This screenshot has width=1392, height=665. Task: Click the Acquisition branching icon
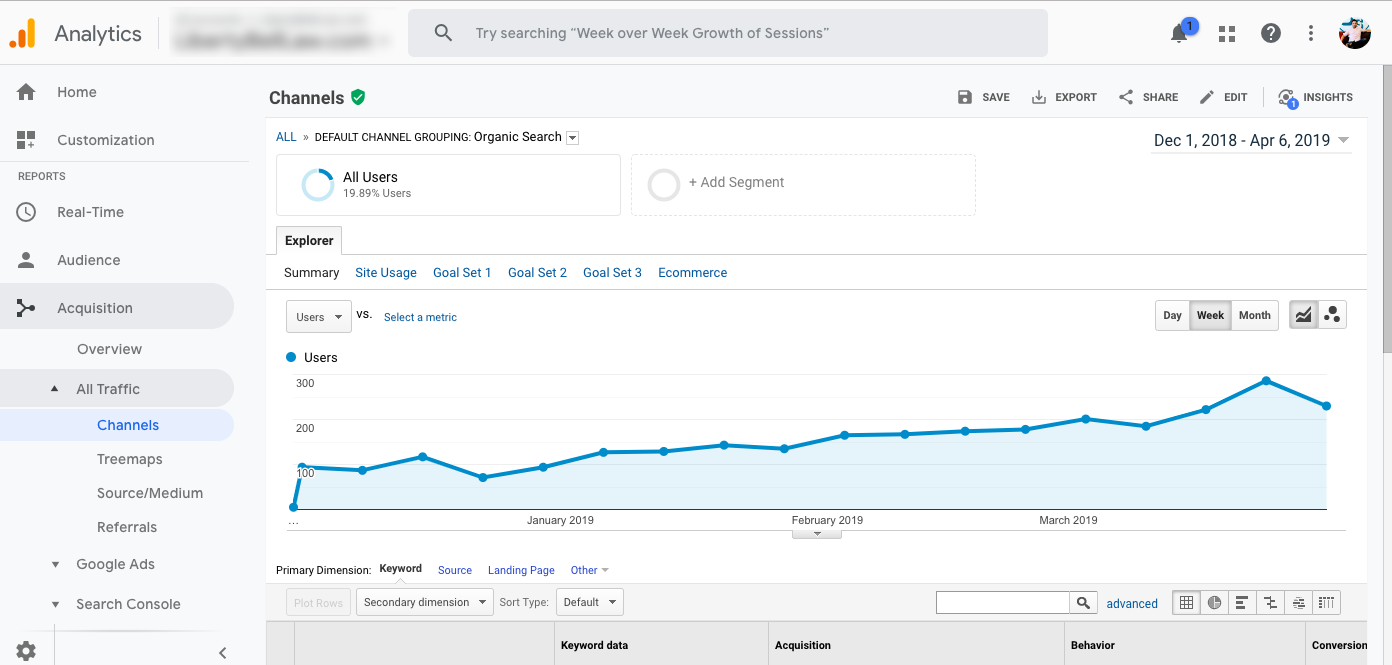(26, 308)
